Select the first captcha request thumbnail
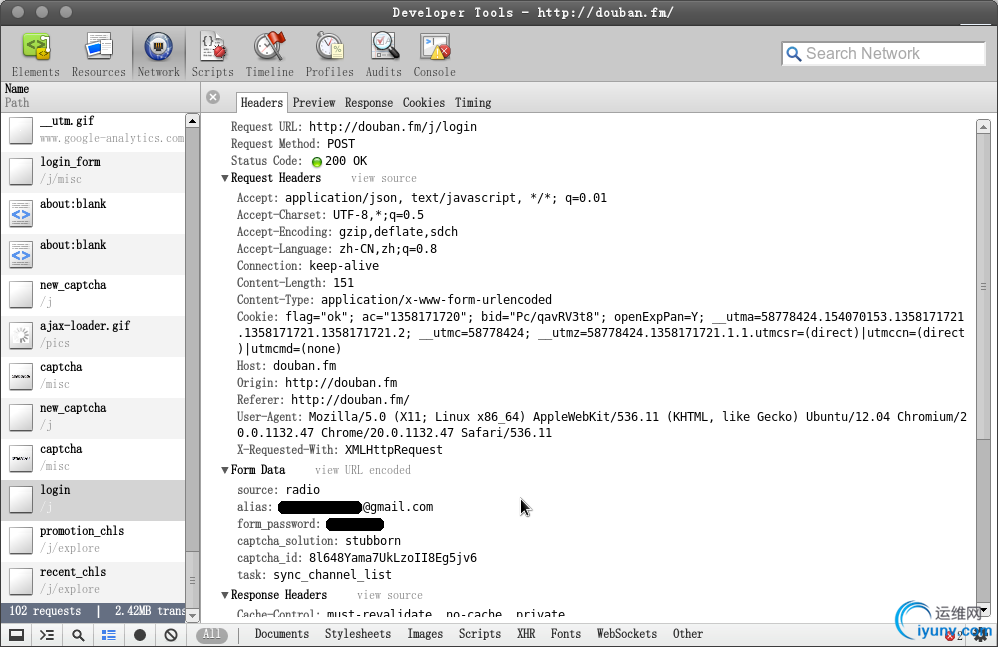 click(x=21, y=377)
